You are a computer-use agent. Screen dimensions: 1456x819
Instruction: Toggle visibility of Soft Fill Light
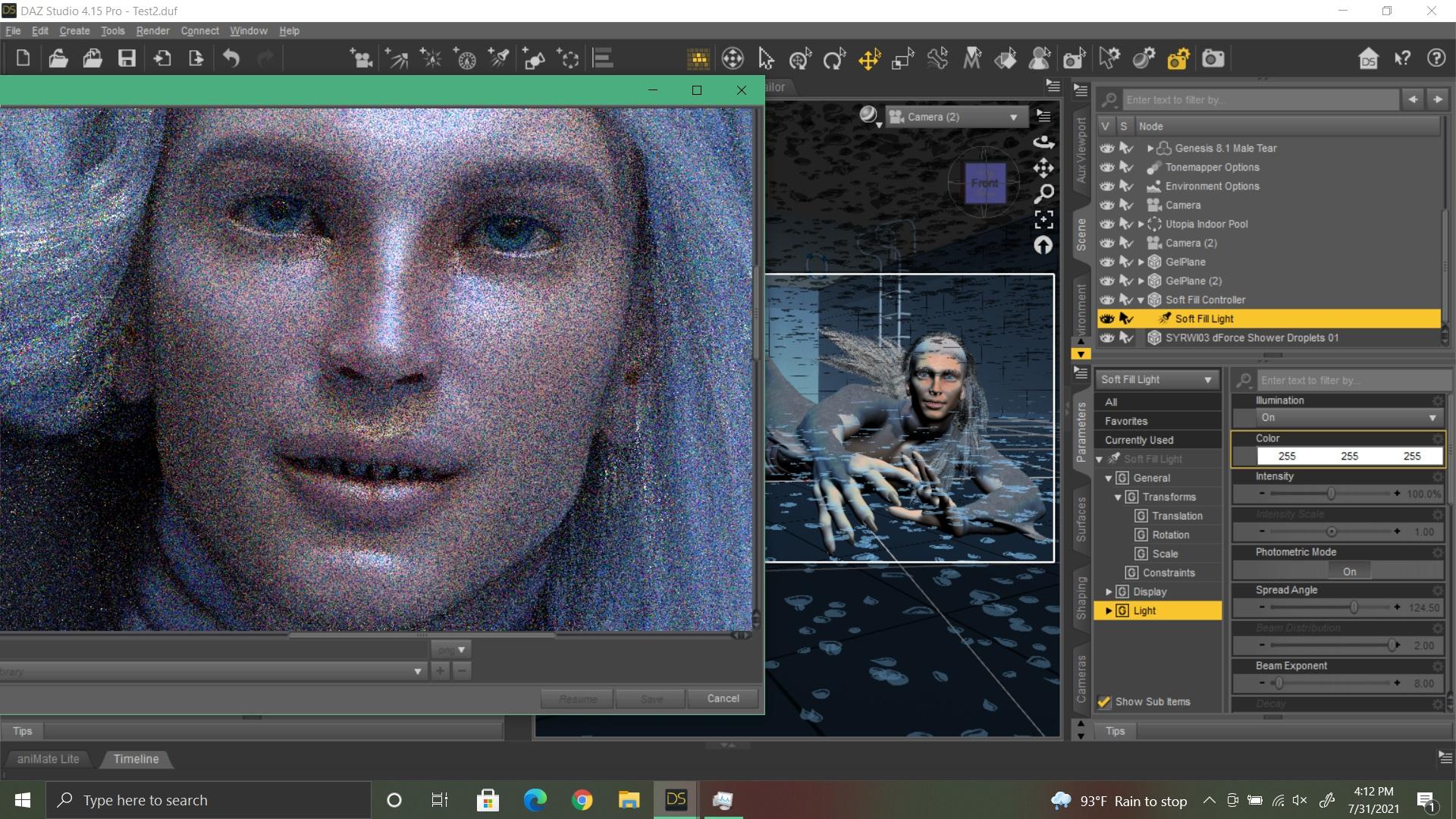pos(1106,318)
